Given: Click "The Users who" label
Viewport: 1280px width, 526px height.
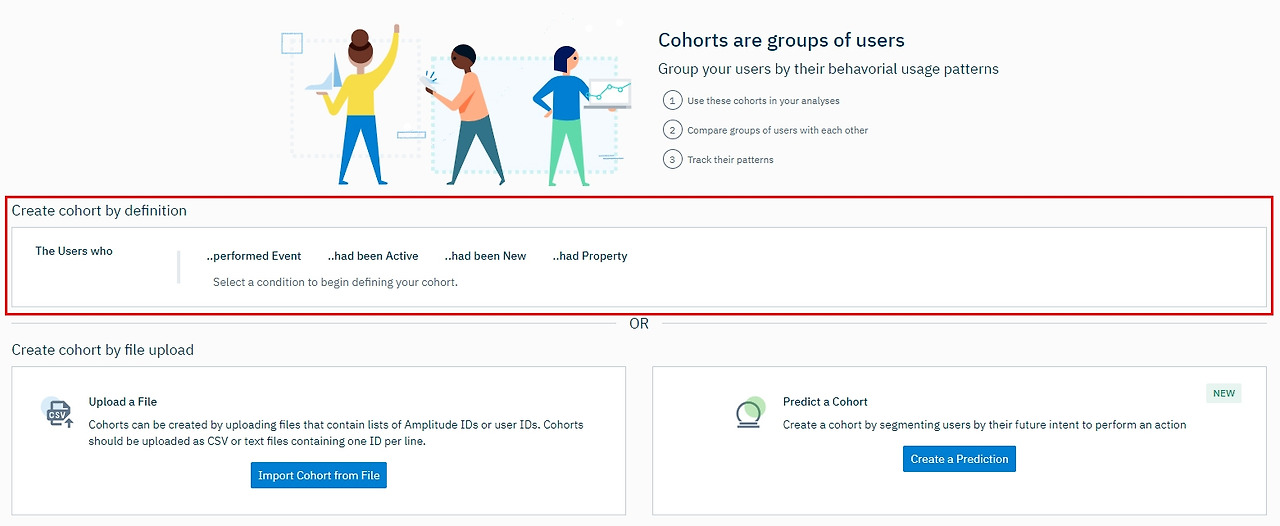Looking at the screenshot, I should [74, 251].
